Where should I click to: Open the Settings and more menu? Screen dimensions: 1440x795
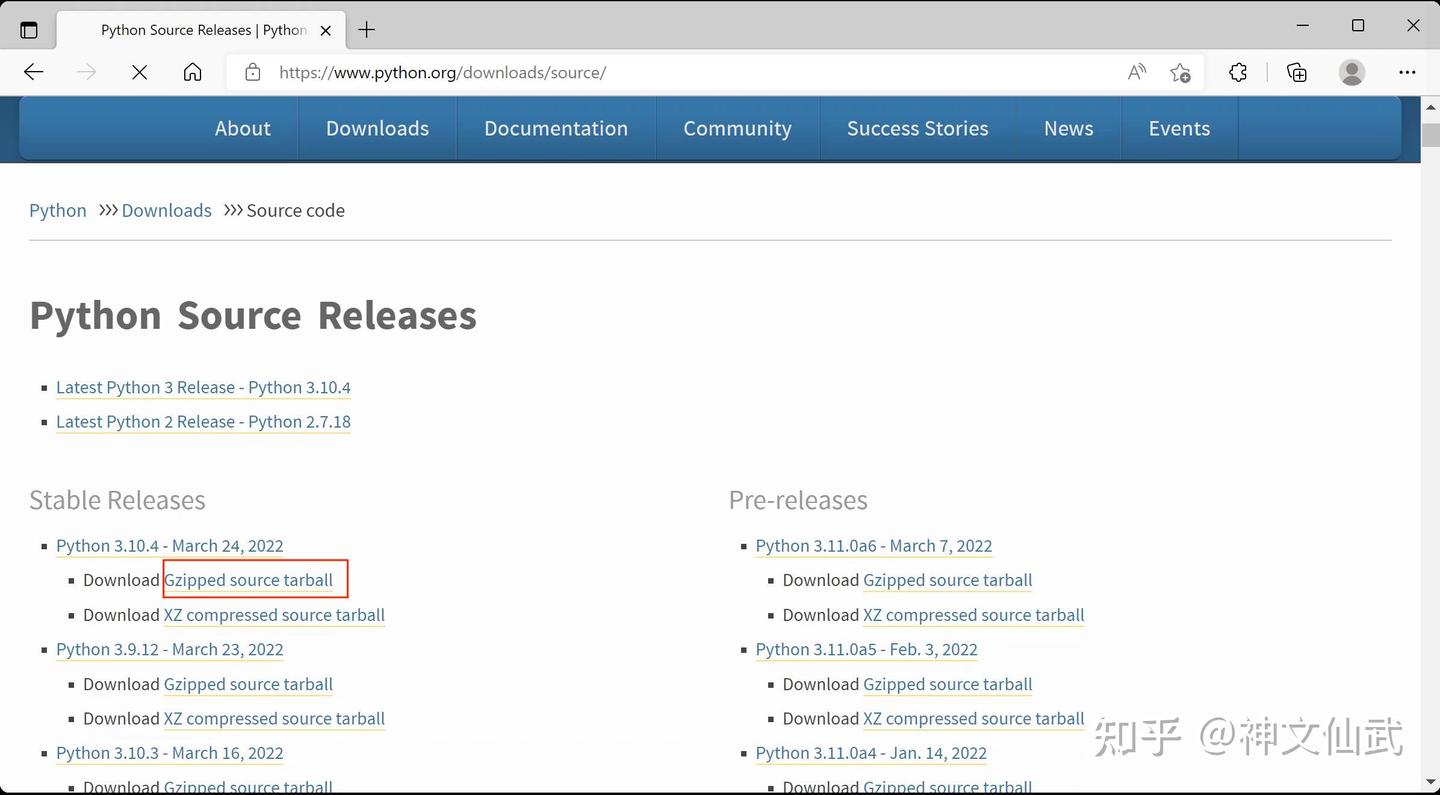point(1407,72)
